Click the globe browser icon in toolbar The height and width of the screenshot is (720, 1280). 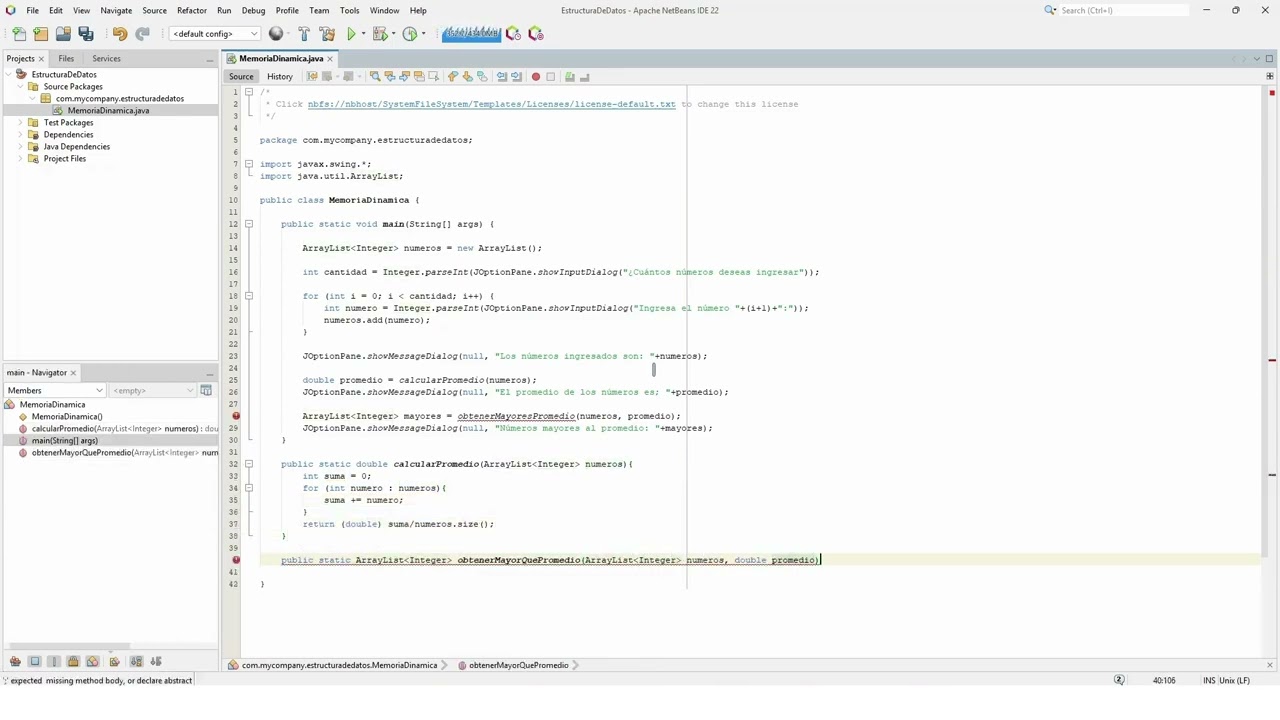276,34
